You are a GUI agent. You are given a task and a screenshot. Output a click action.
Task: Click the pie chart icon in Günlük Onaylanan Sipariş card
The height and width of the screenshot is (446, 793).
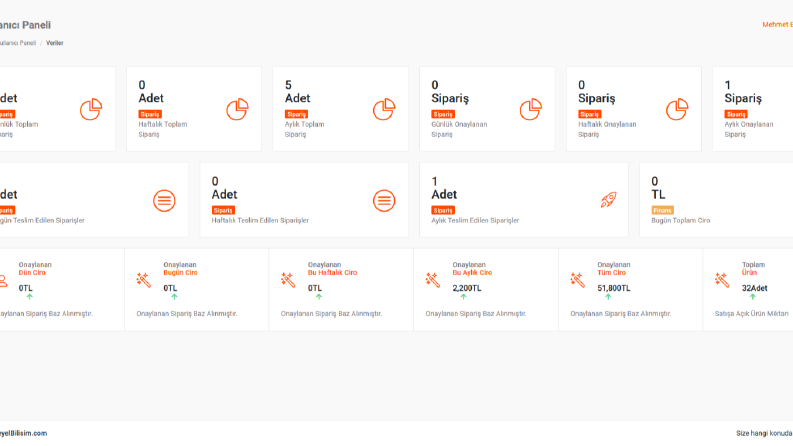coord(531,109)
